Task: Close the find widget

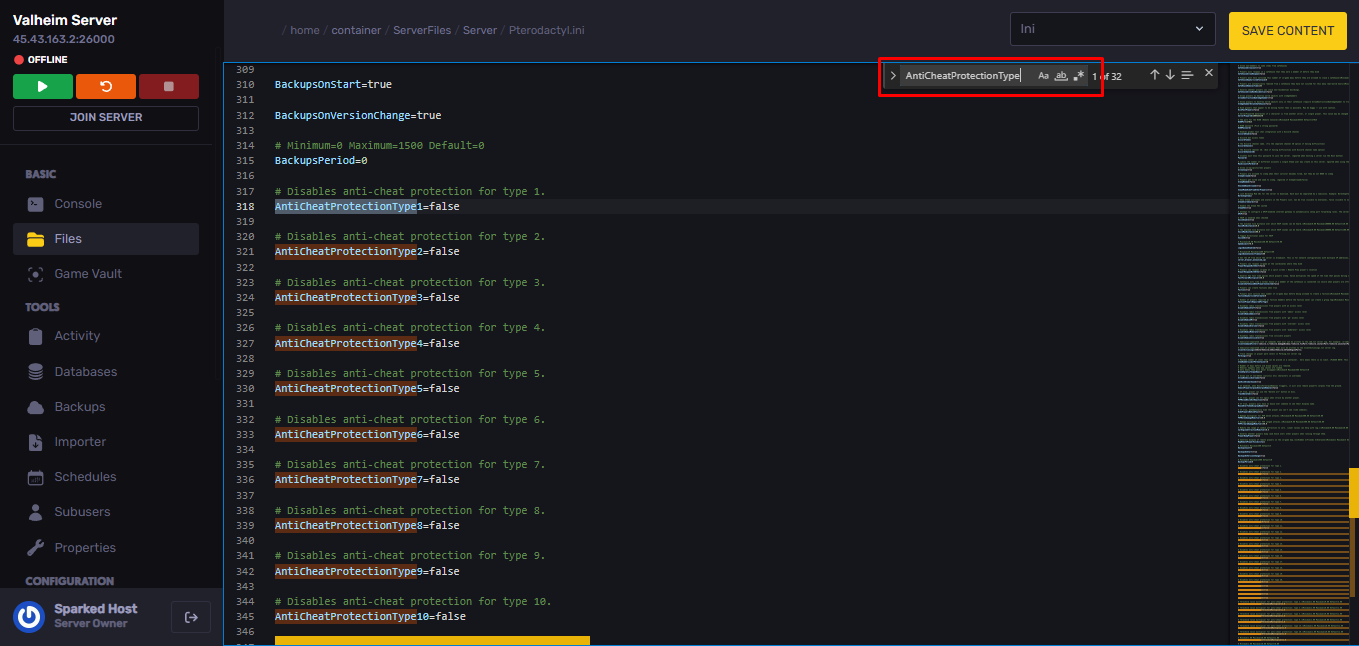Action: point(1209,73)
